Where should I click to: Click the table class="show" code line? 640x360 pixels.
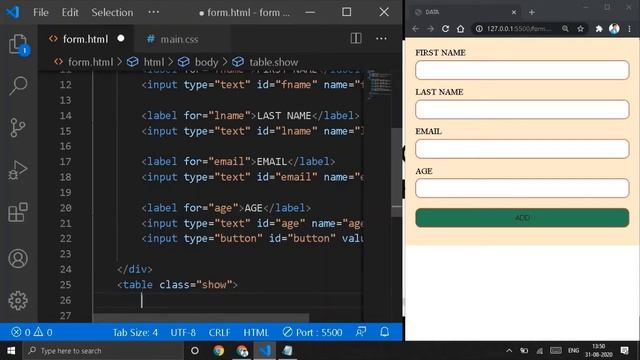point(177,284)
